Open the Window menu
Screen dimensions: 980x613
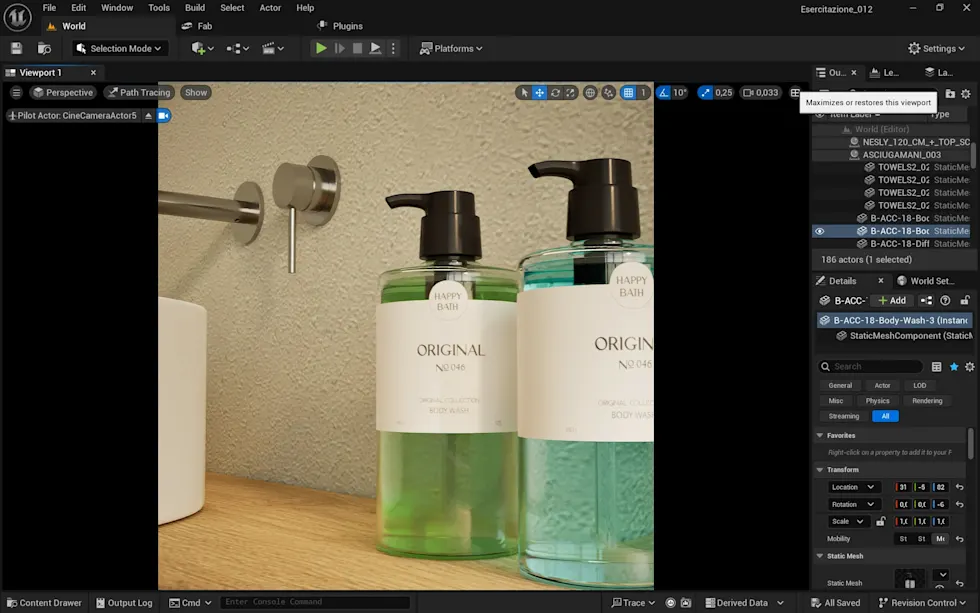117,7
